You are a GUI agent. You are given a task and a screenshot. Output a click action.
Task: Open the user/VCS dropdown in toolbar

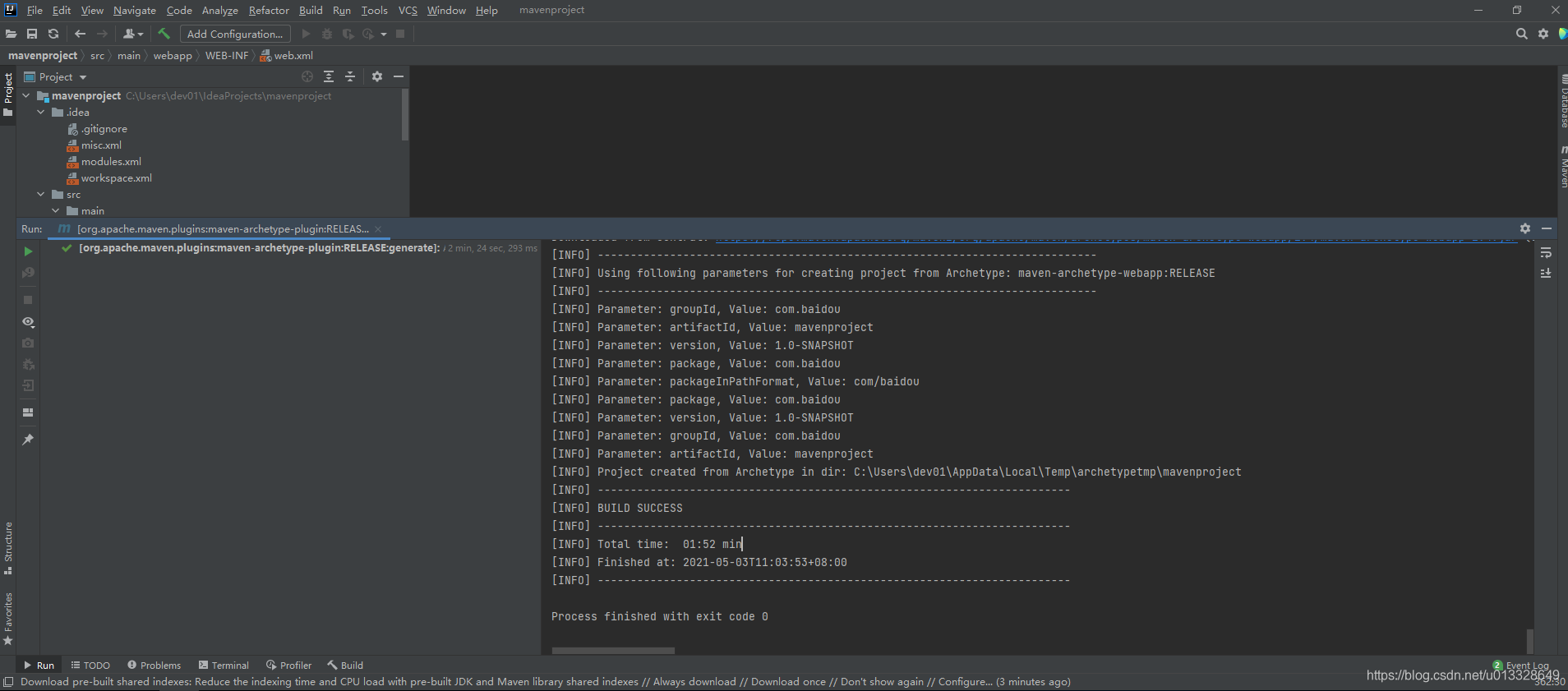[x=133, y=34]
